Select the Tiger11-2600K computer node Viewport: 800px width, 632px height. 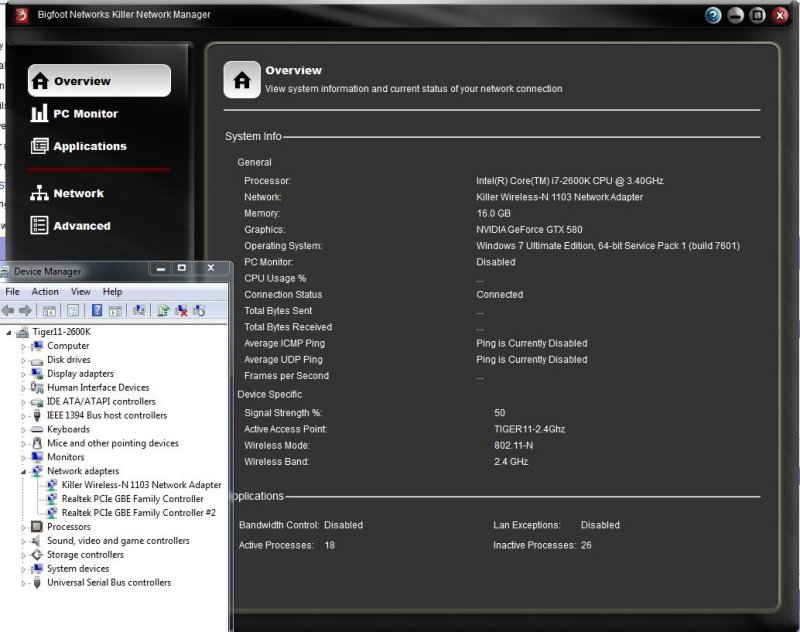62,332
